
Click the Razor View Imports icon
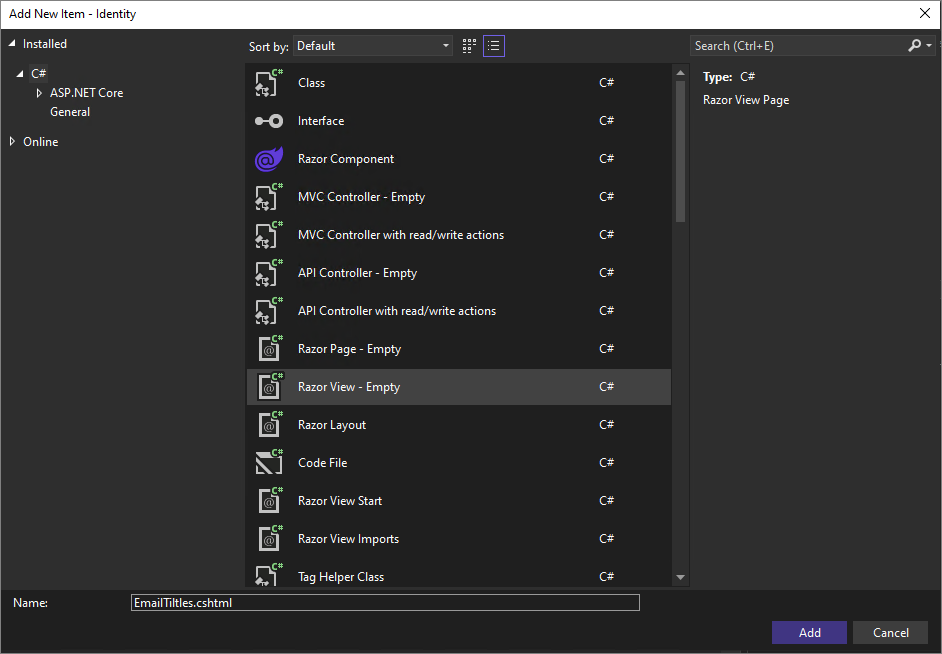click(269, 539)
